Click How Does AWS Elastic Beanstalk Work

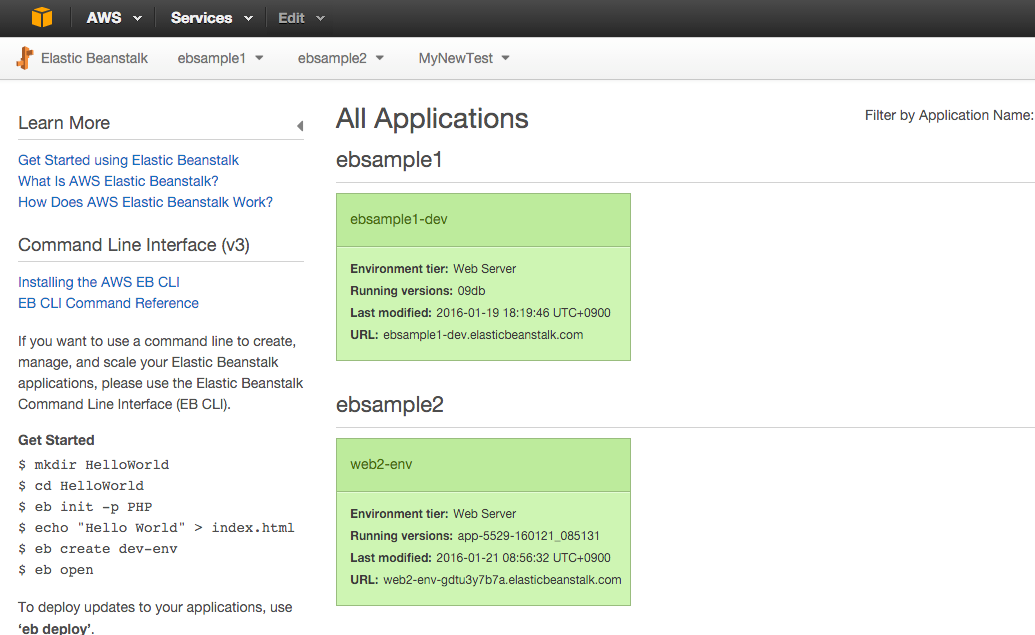click(x=145, y=202)
